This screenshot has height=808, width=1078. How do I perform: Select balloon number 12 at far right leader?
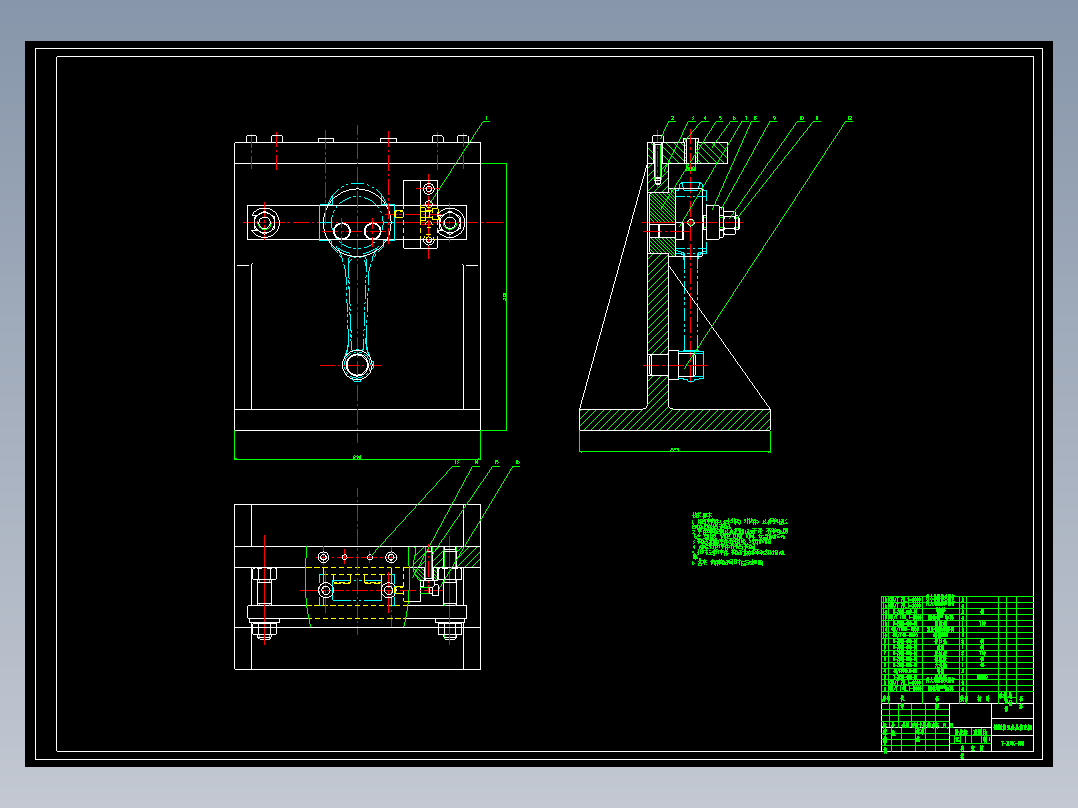click(850, 119)
